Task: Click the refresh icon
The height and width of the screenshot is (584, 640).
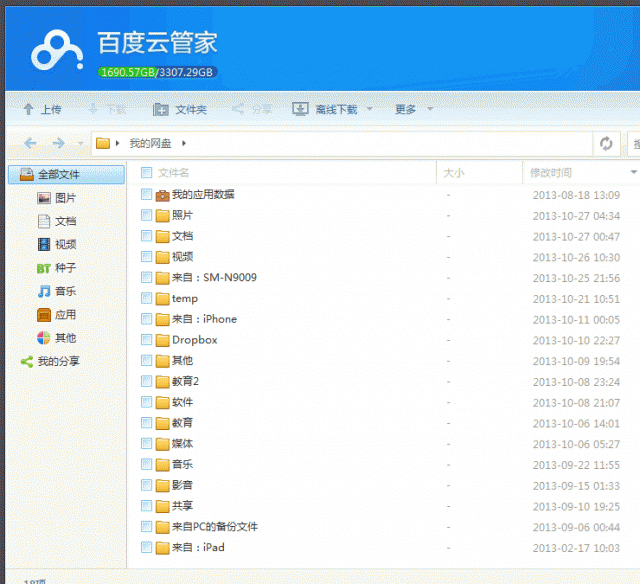Action: pyautogui.click(x=606, y=144)
